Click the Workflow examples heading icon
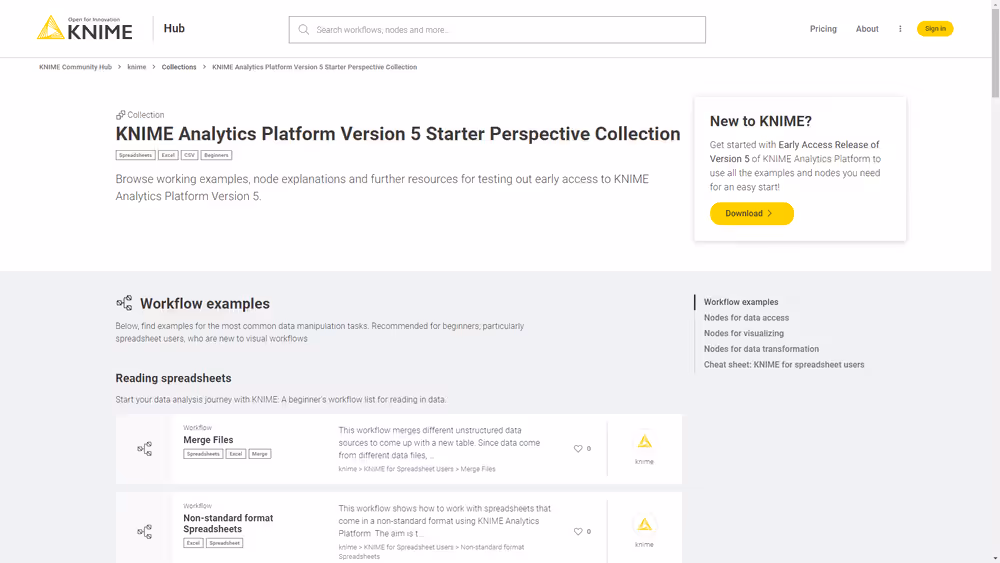This screenshot has height=563, width=1000. click(x=124, y=303)
